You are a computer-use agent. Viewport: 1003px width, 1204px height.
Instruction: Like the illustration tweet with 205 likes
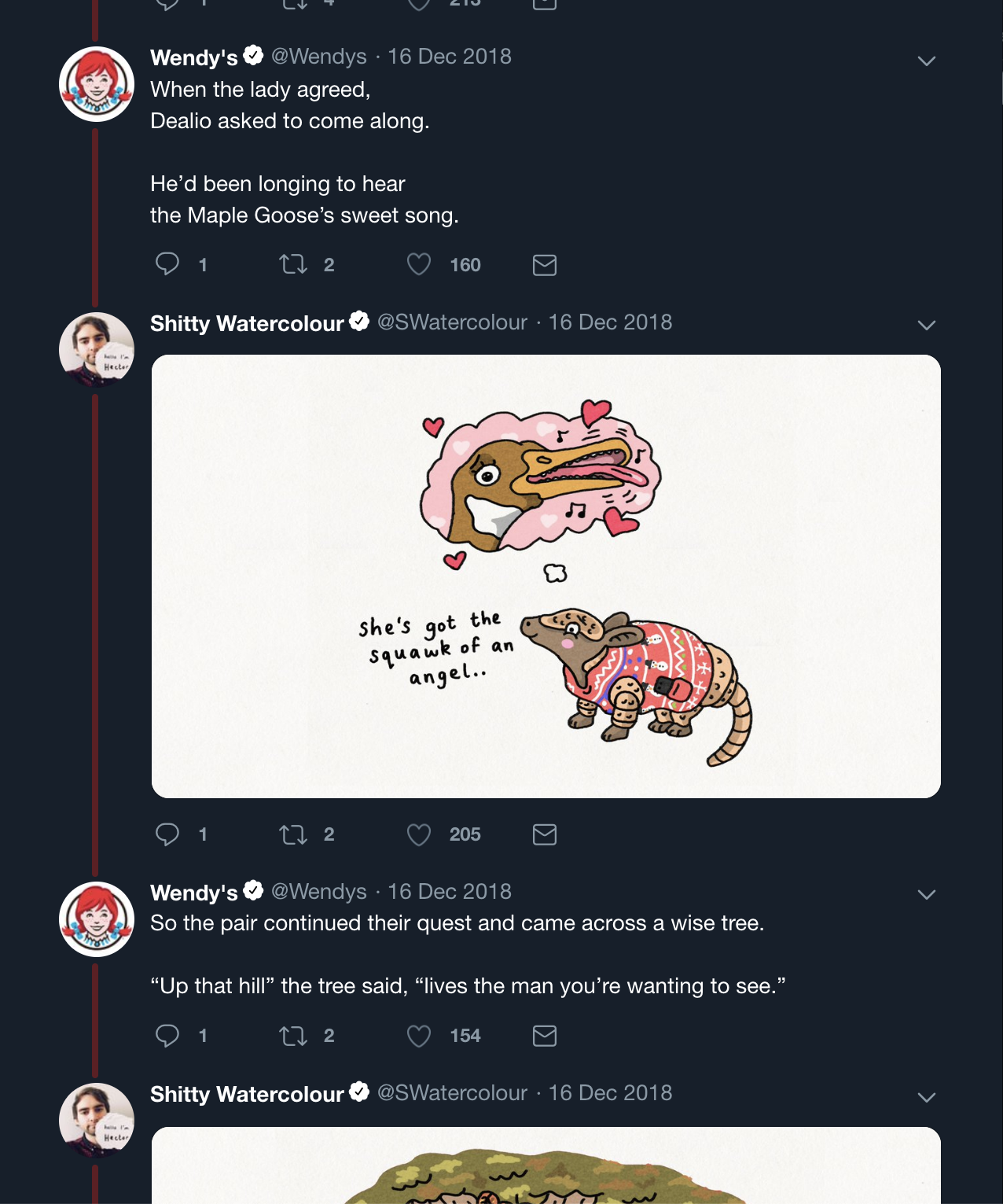[x=419, y=834]
